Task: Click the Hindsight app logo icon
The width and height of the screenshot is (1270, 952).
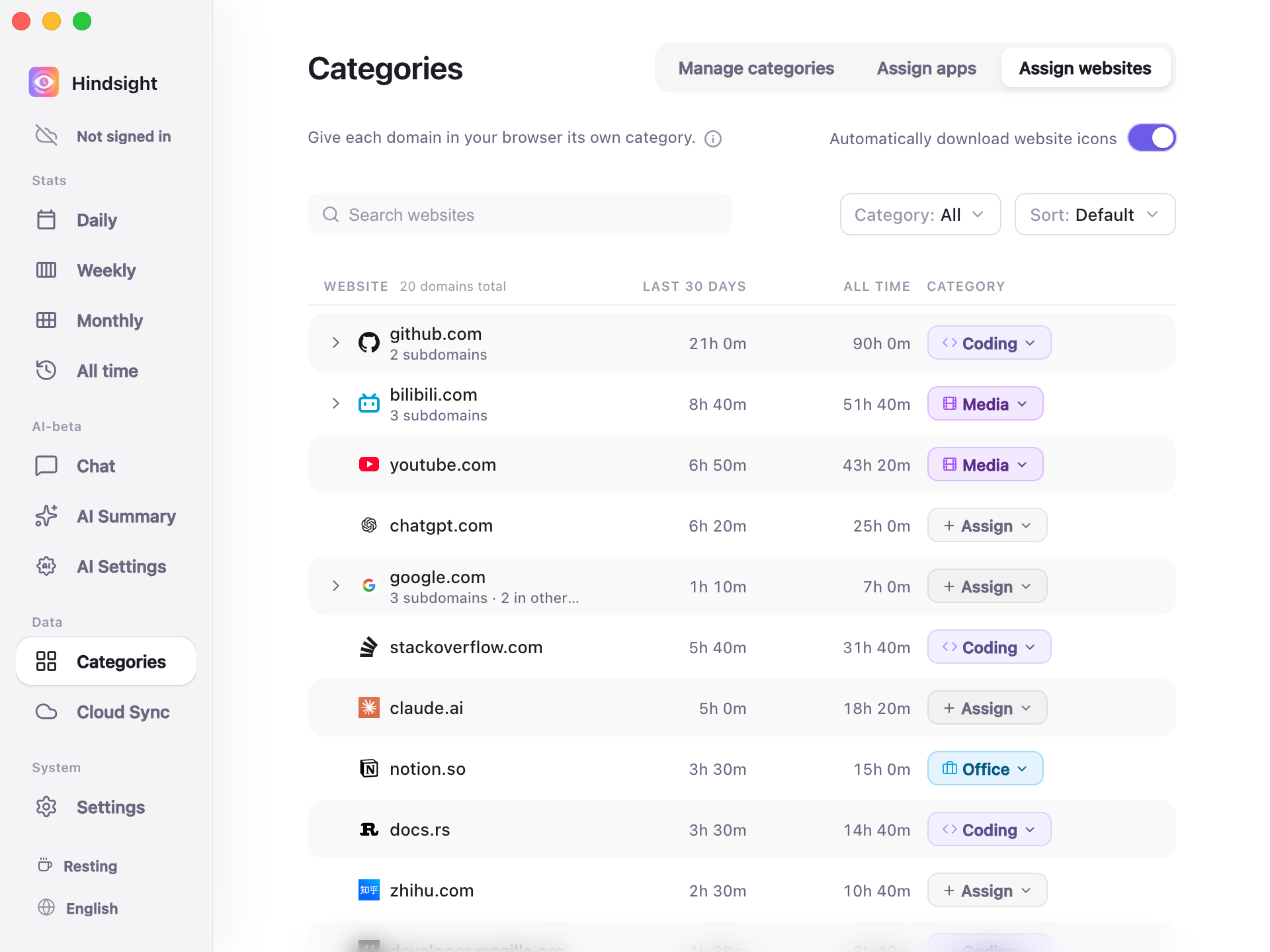Action: pyautogui.click(x=44, y=83)
